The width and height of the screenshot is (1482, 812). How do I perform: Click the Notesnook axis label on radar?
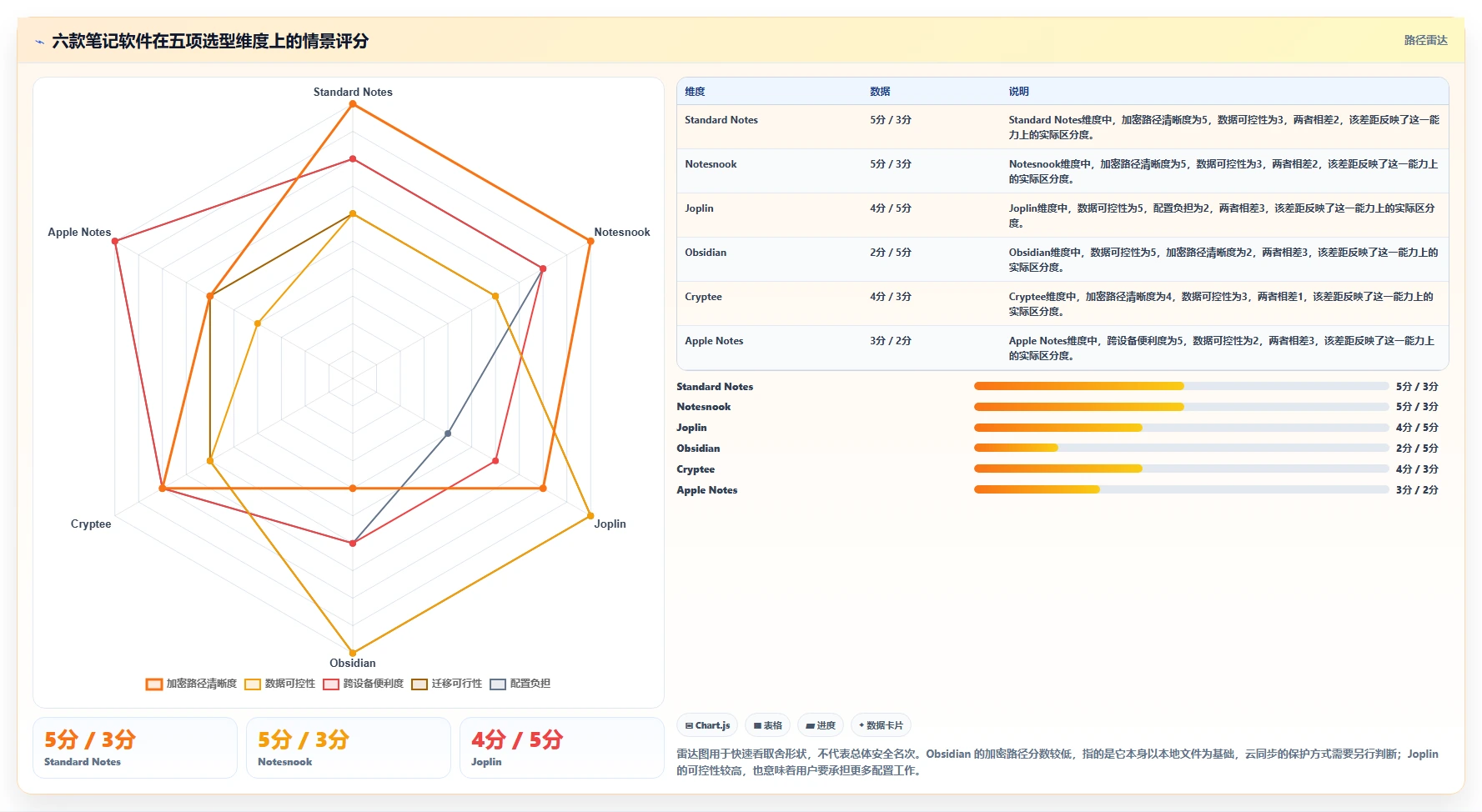click(622, 232)
